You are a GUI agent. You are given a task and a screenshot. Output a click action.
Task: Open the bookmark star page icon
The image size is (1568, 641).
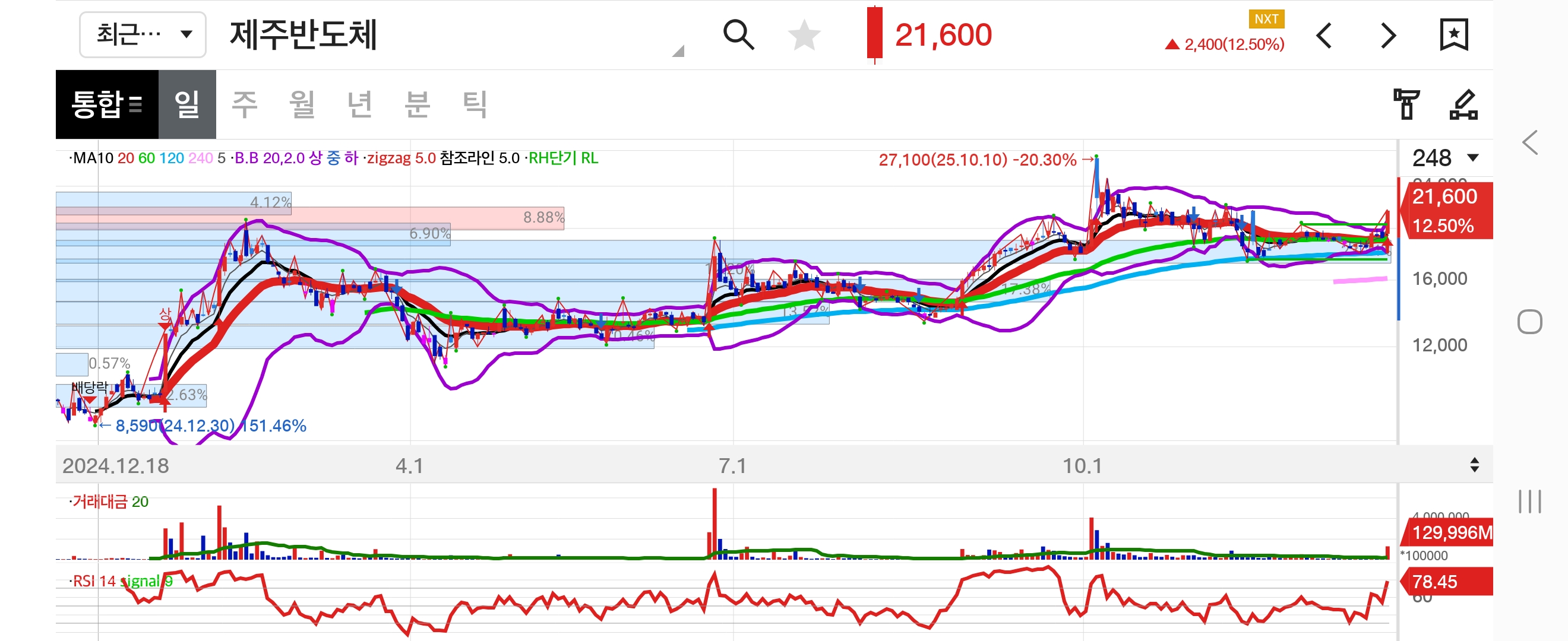1453,35
